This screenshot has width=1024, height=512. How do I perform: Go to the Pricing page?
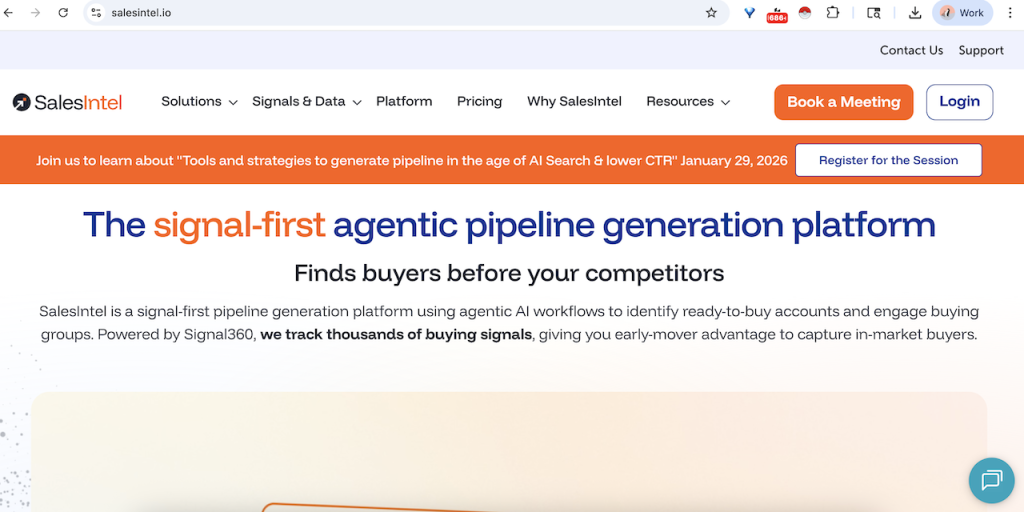coord(479,102)
